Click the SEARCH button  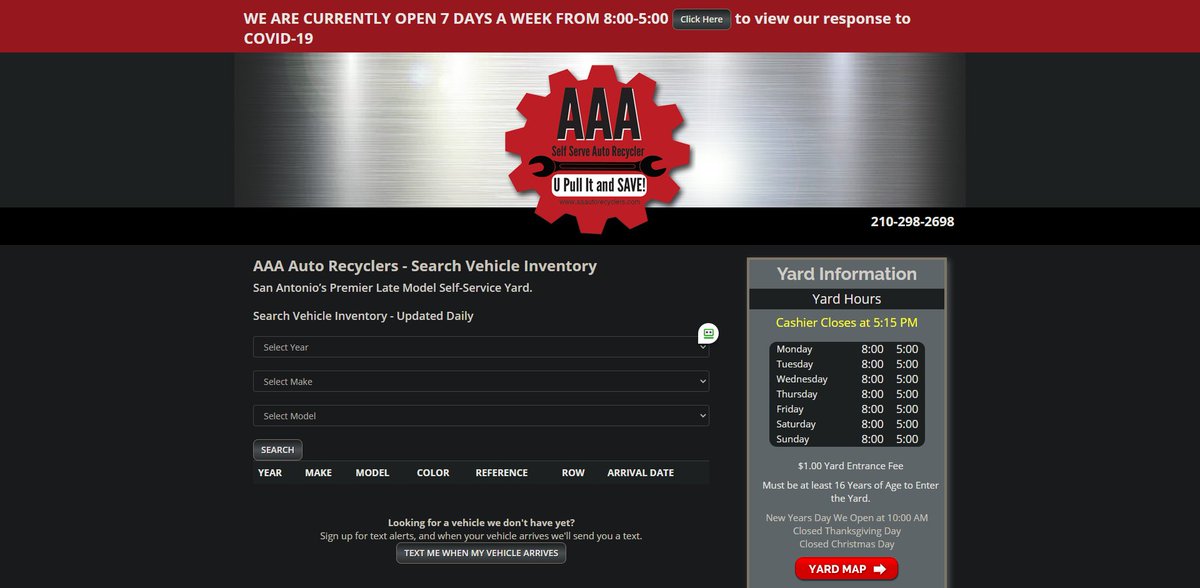278,450
